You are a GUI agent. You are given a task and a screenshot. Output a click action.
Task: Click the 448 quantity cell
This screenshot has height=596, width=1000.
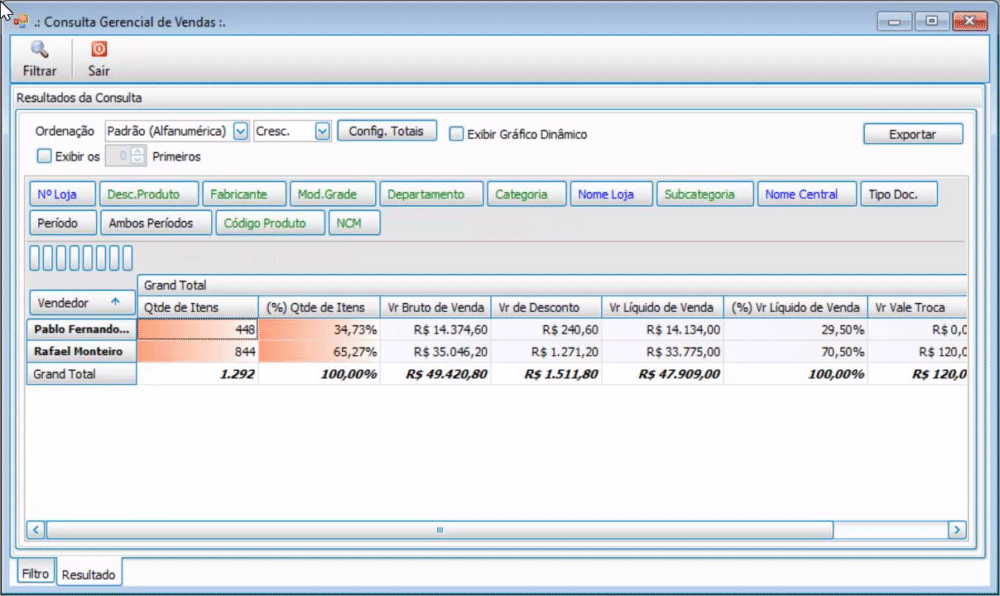(198, 329)
